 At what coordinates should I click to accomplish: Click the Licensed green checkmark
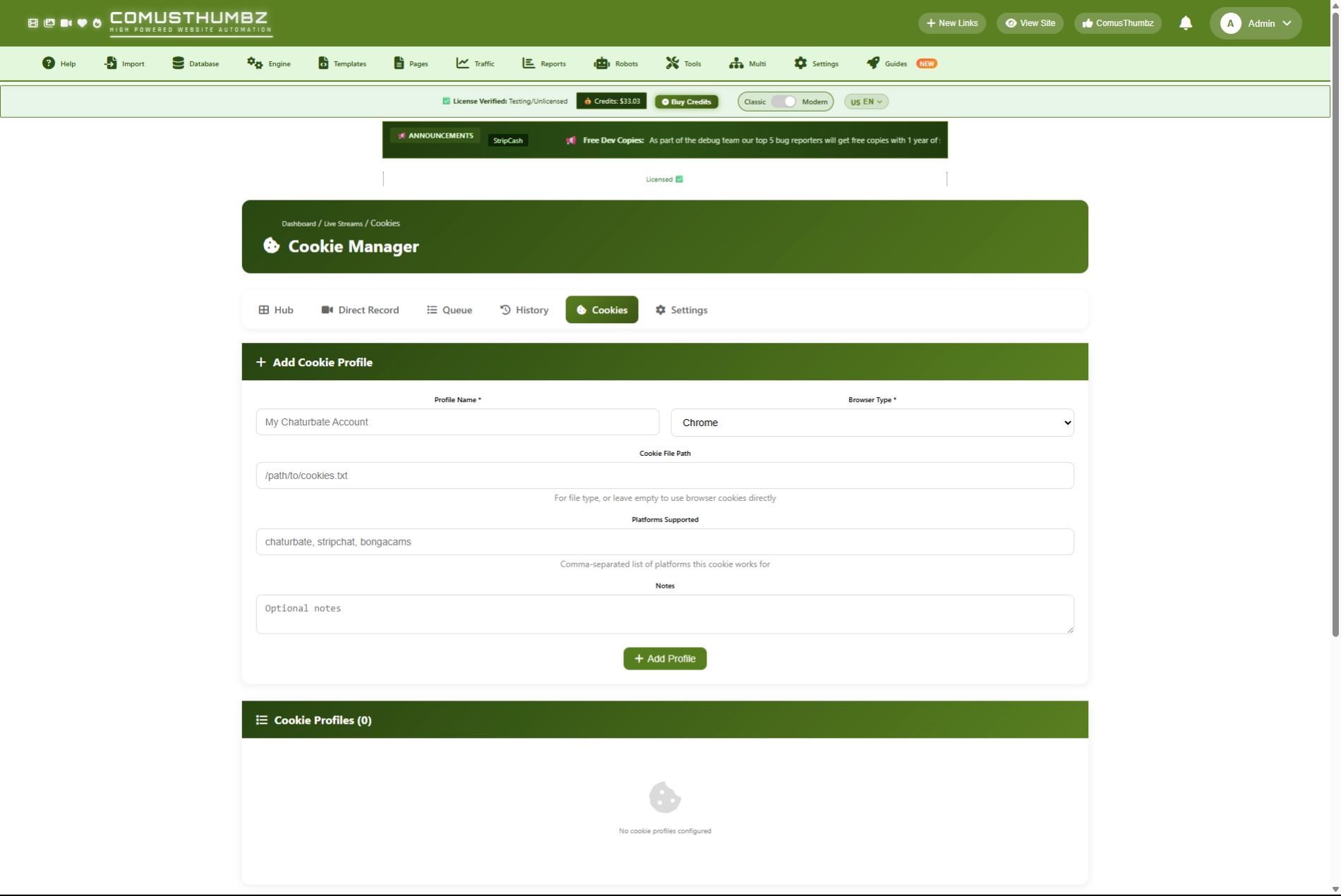679,179
